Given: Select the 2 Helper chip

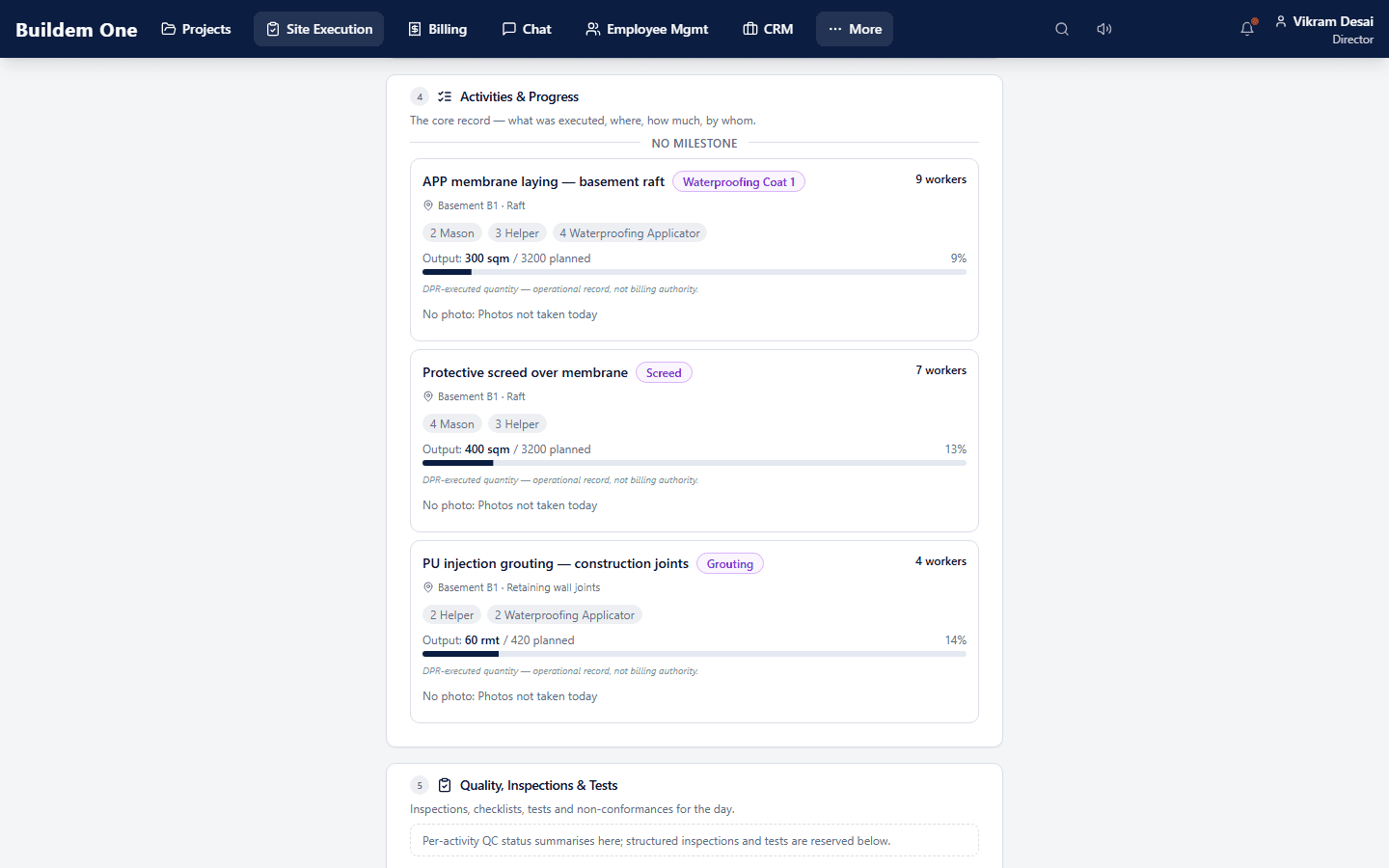Looking at the screenshot, I should point(452,615).
